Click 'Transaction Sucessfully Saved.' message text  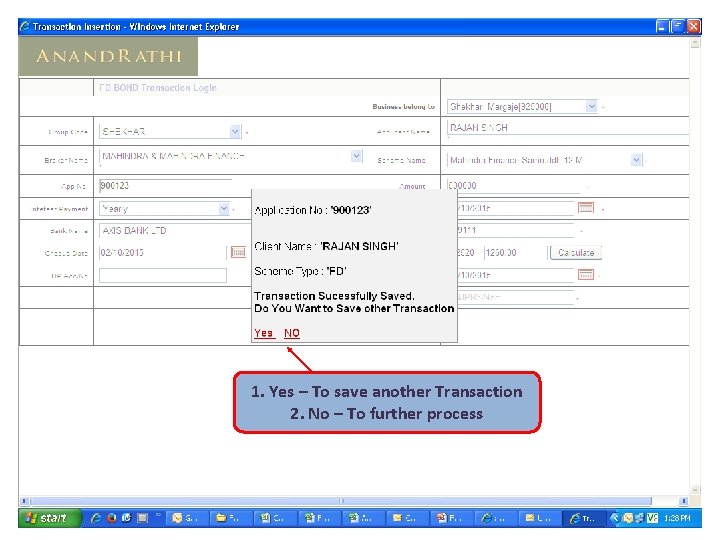[334, 296]
